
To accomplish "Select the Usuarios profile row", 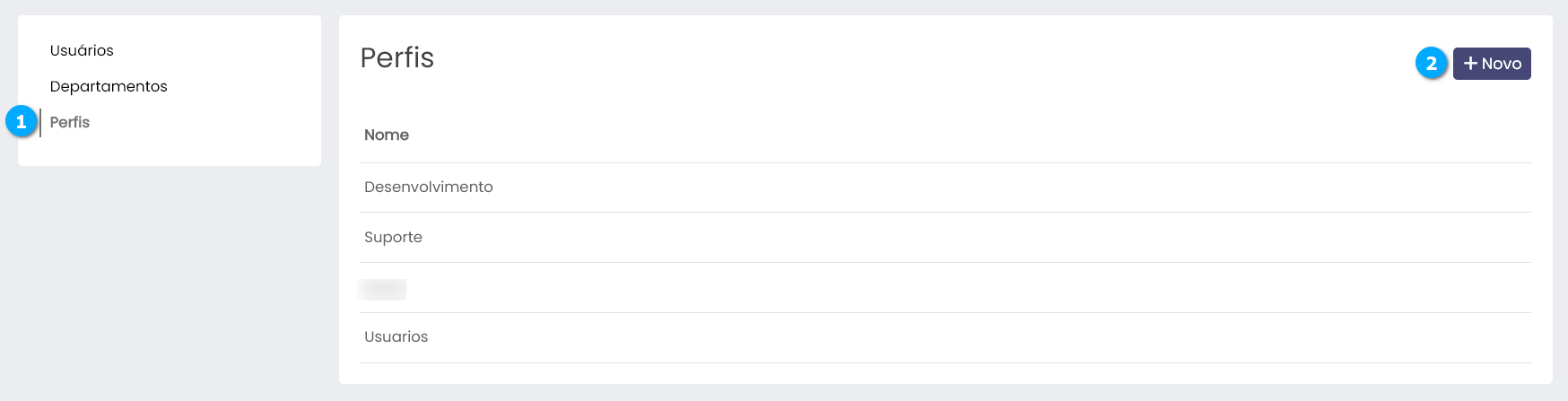I will pos(396,336).
